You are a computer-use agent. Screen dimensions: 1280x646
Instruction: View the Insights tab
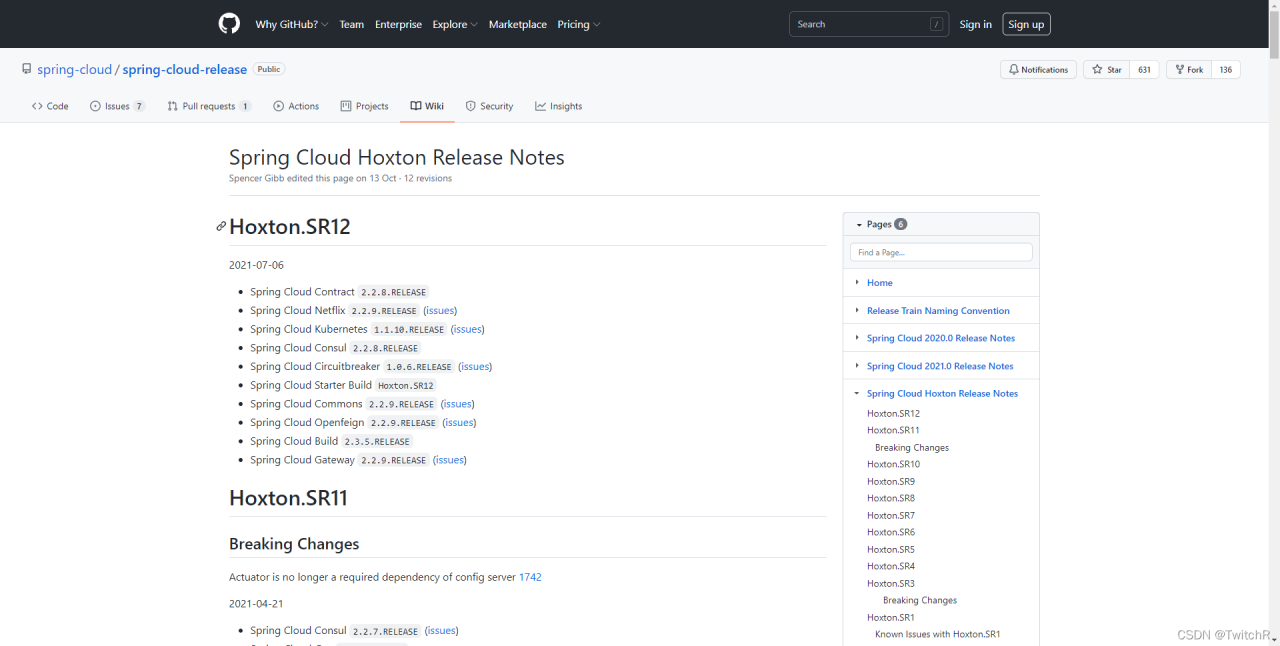coord(558,106)
